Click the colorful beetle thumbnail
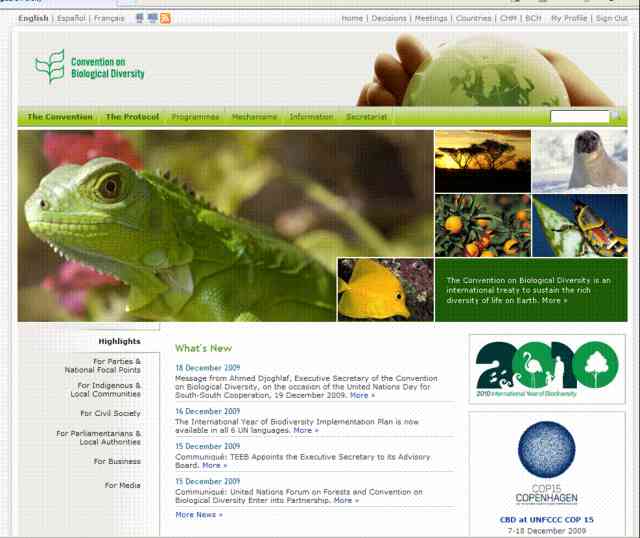This screenshot has width=640, height=538. [580, 225]
